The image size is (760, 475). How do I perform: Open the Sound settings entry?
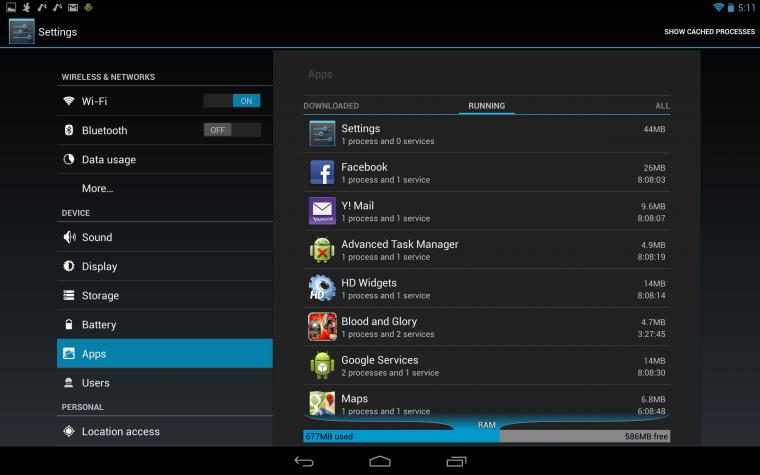point(165,237)
